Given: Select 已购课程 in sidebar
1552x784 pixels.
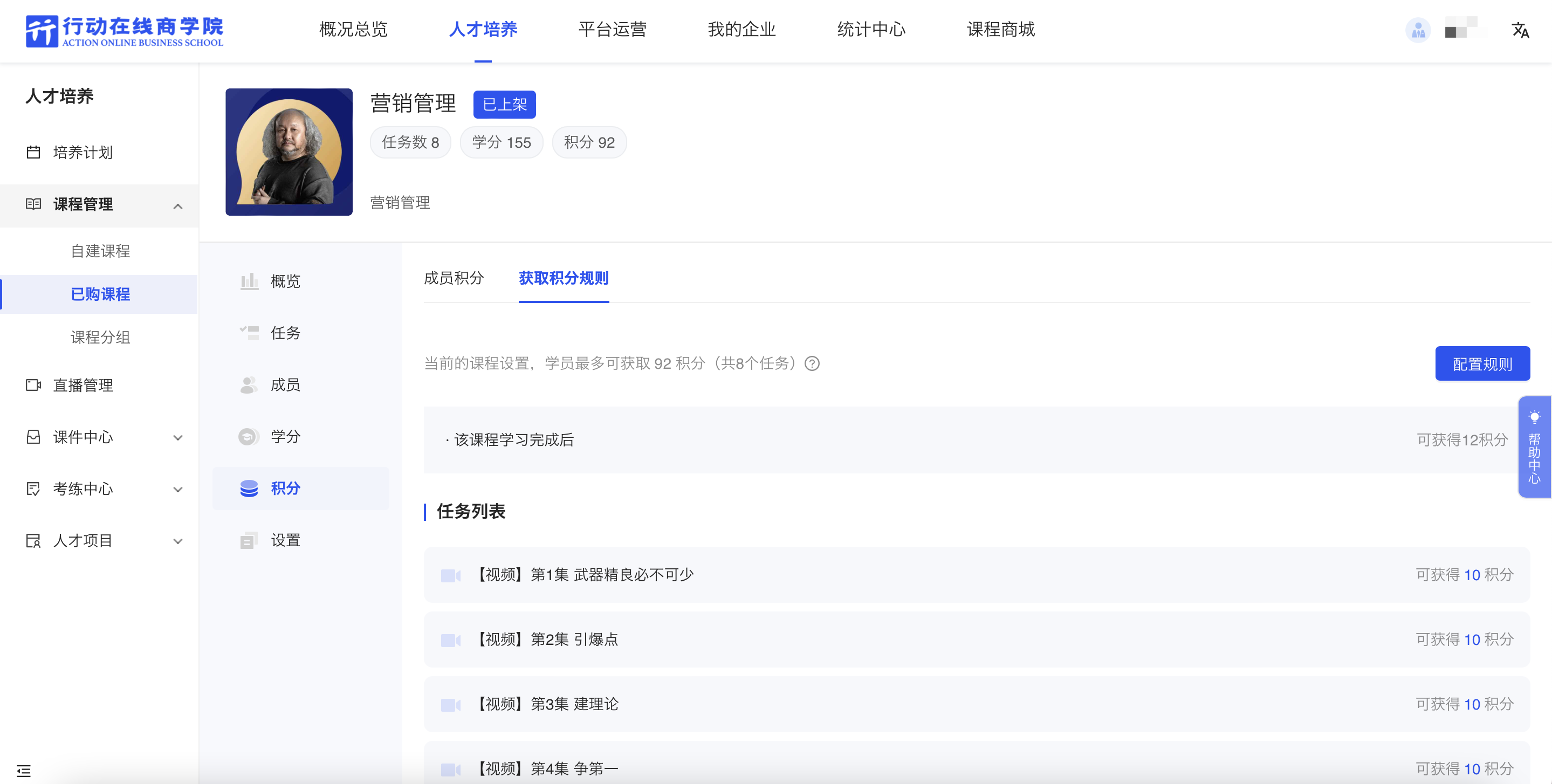Looking at the screenshot, I should [x=100, y=294].
